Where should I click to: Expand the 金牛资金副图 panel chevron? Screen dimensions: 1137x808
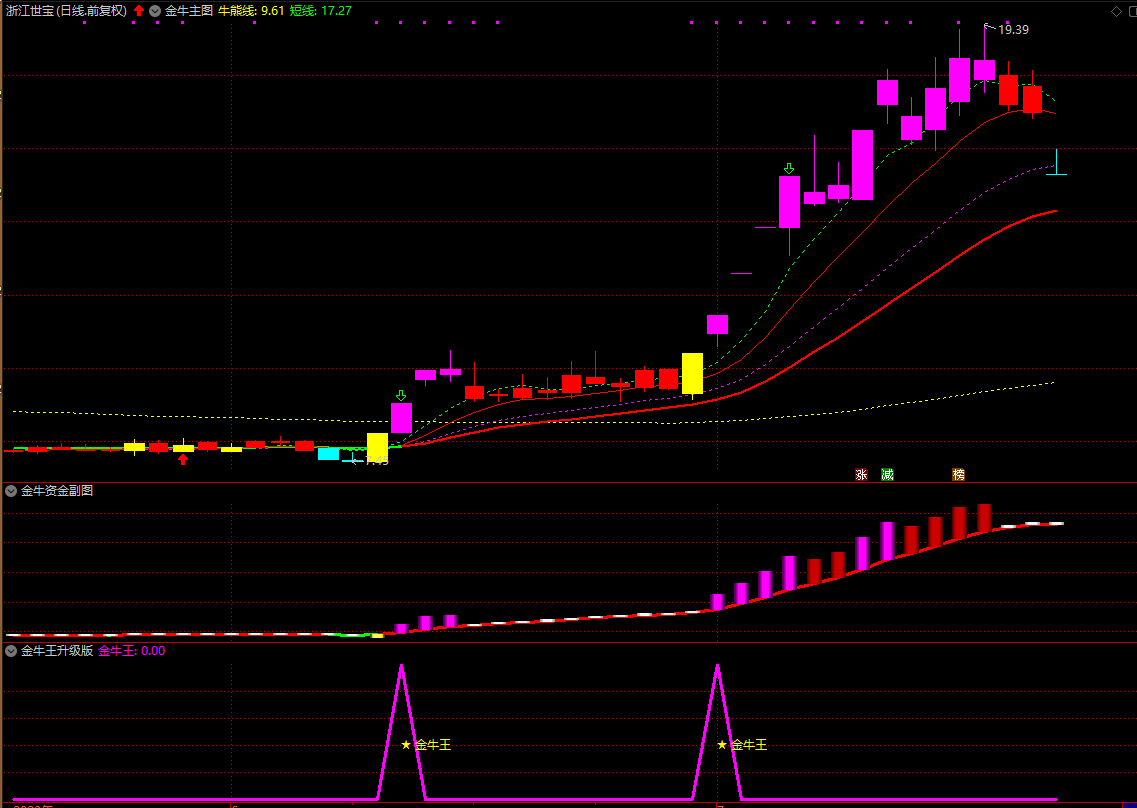click(x=11, y=491)
